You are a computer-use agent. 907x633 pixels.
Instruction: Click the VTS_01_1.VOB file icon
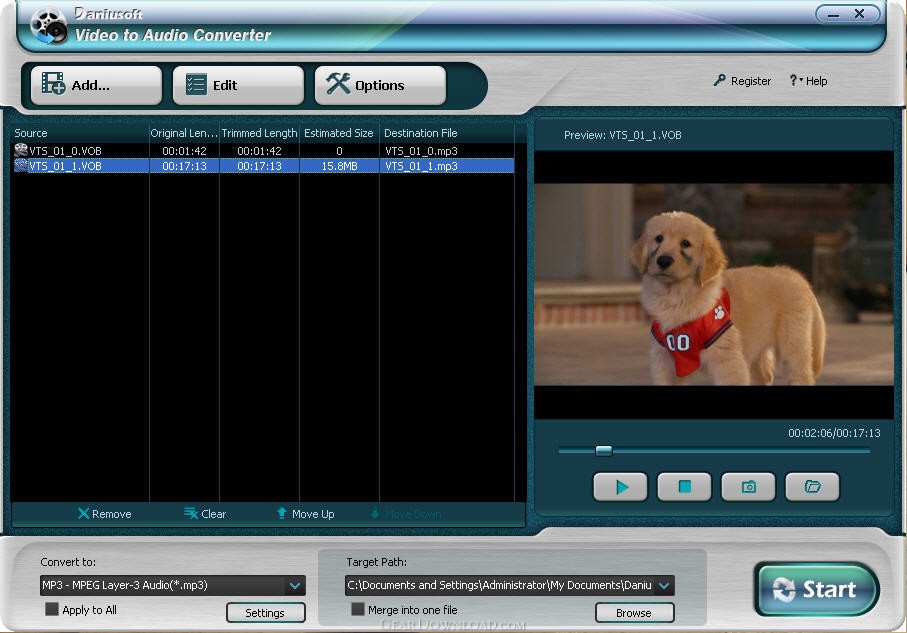[21, 165]
